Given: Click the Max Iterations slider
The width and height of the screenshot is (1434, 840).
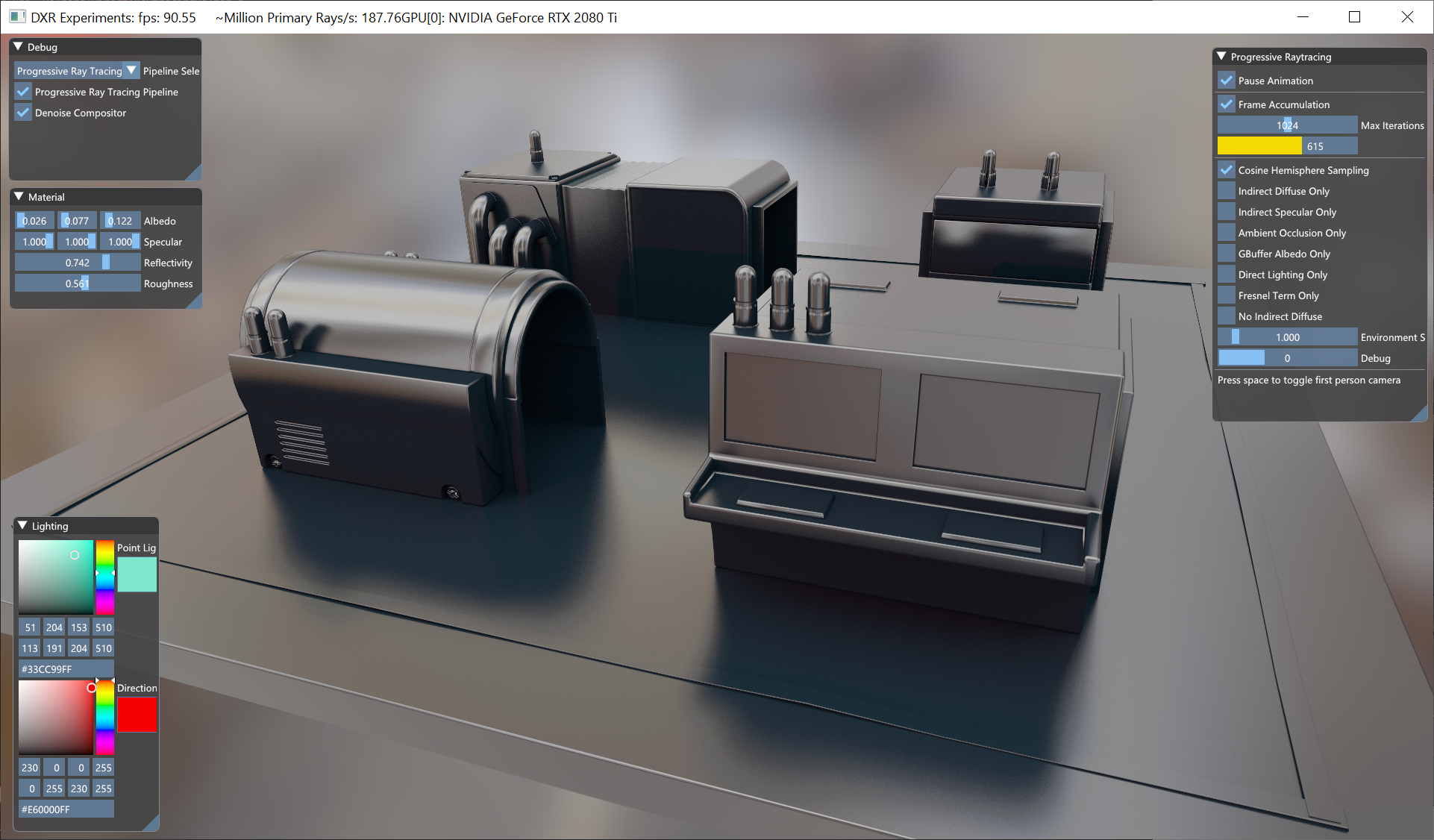Looking at the screenshot, I should pyautogui.click(x=1287, y=125).
